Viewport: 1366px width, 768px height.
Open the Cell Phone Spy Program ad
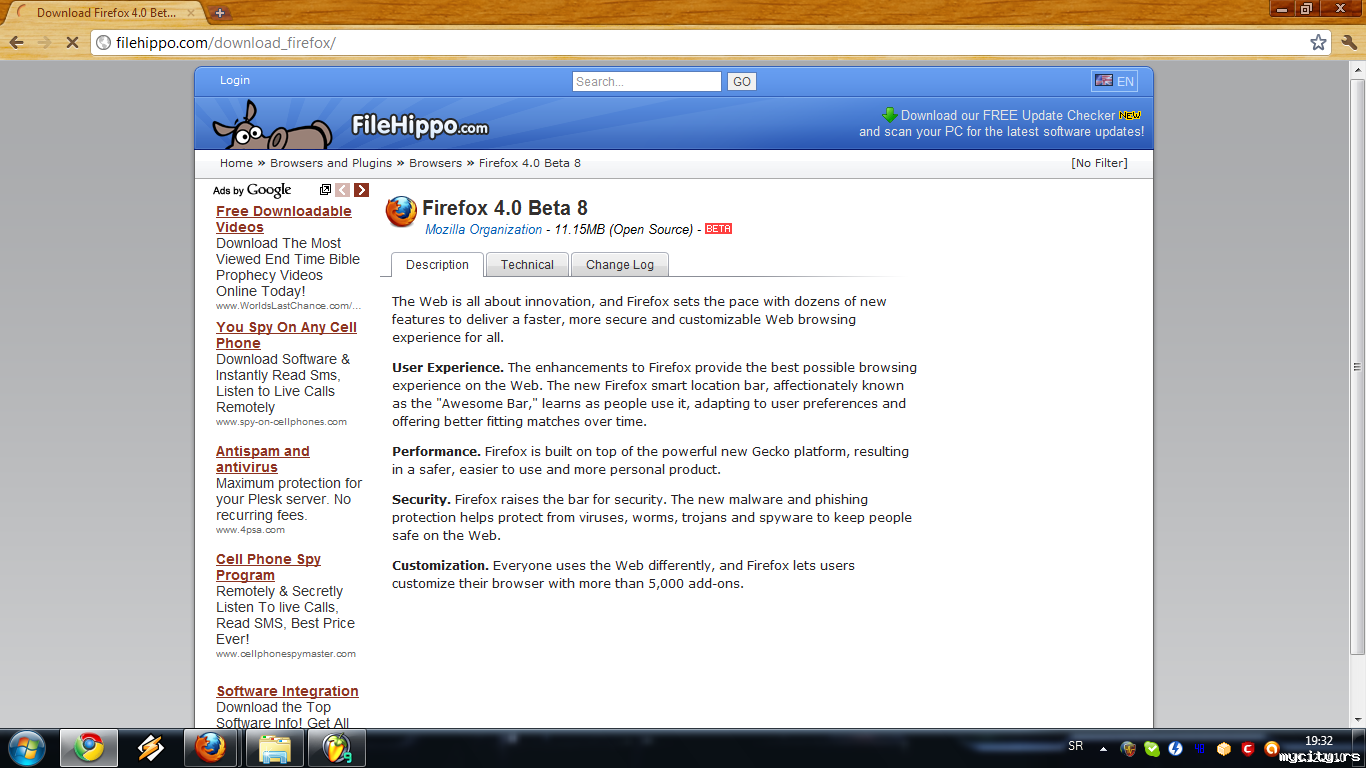coord(268,567)
